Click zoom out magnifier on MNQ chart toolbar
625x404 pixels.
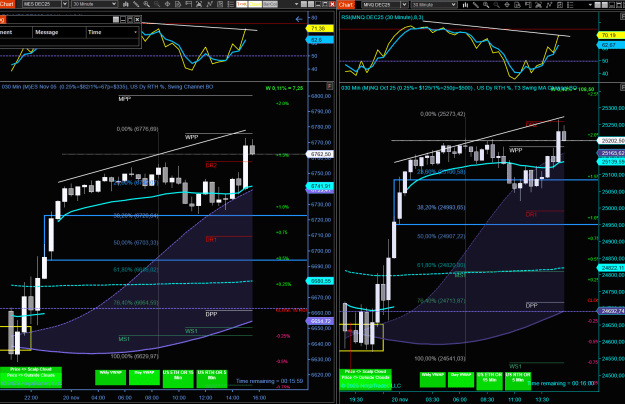[x=497, y=5]
